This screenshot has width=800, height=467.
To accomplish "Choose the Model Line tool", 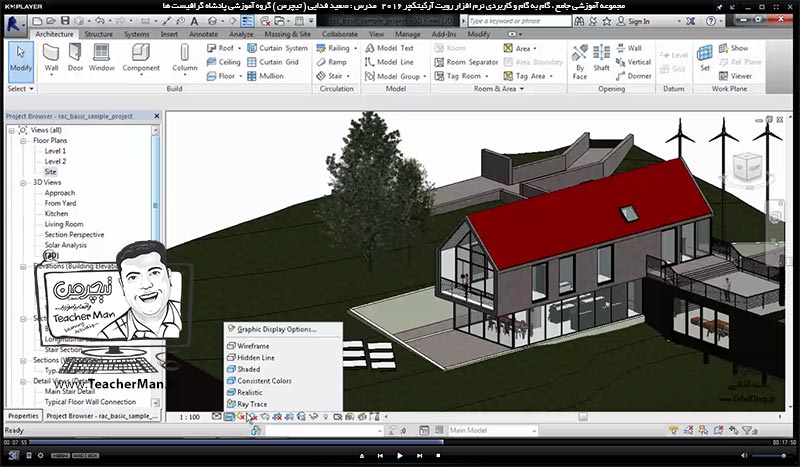I will coord(389,62).
